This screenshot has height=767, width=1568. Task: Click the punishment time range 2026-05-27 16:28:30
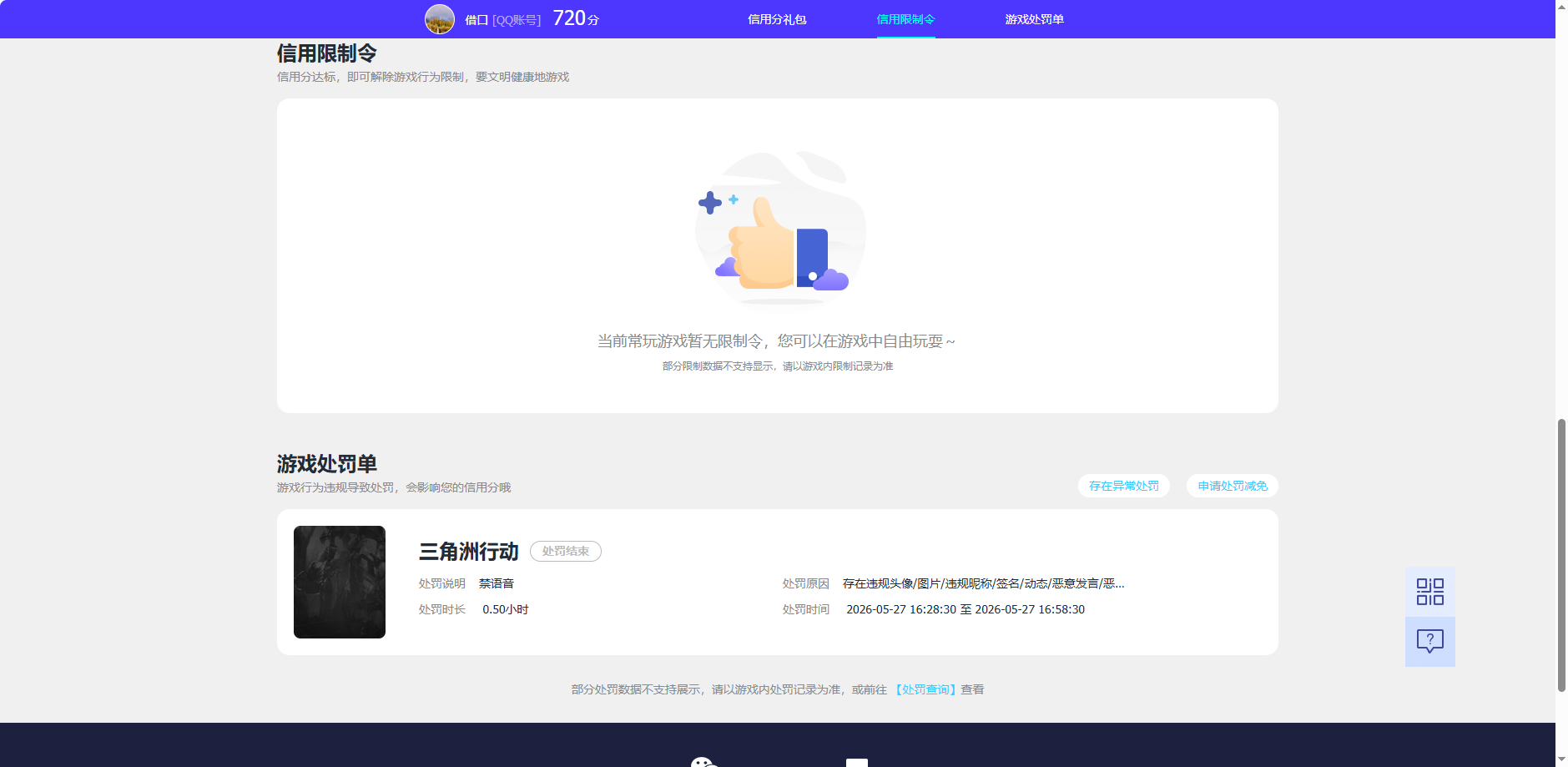click(x=966, y=609)
